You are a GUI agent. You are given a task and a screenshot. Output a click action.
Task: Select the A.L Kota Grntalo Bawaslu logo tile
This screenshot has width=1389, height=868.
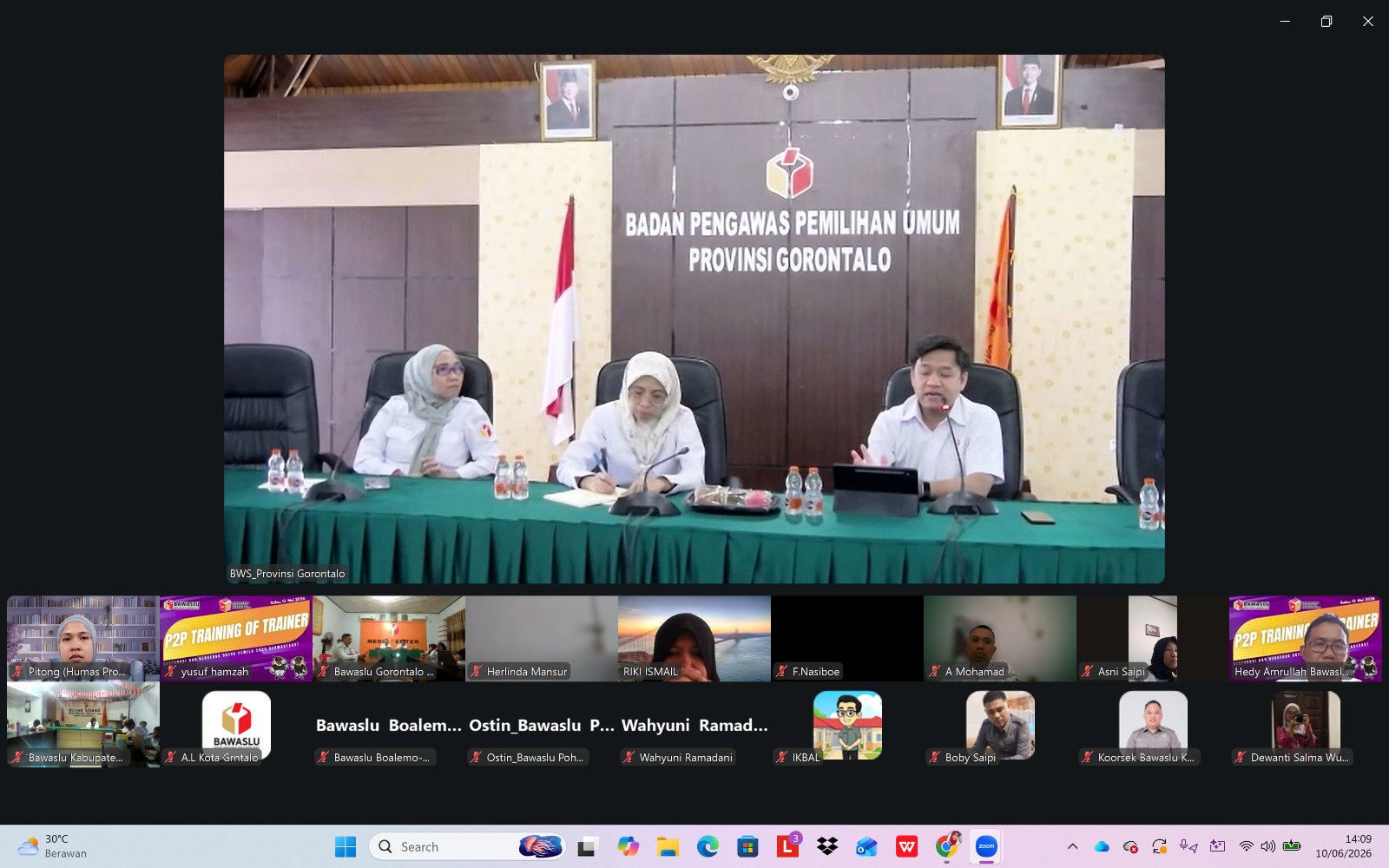coord(236,724)
